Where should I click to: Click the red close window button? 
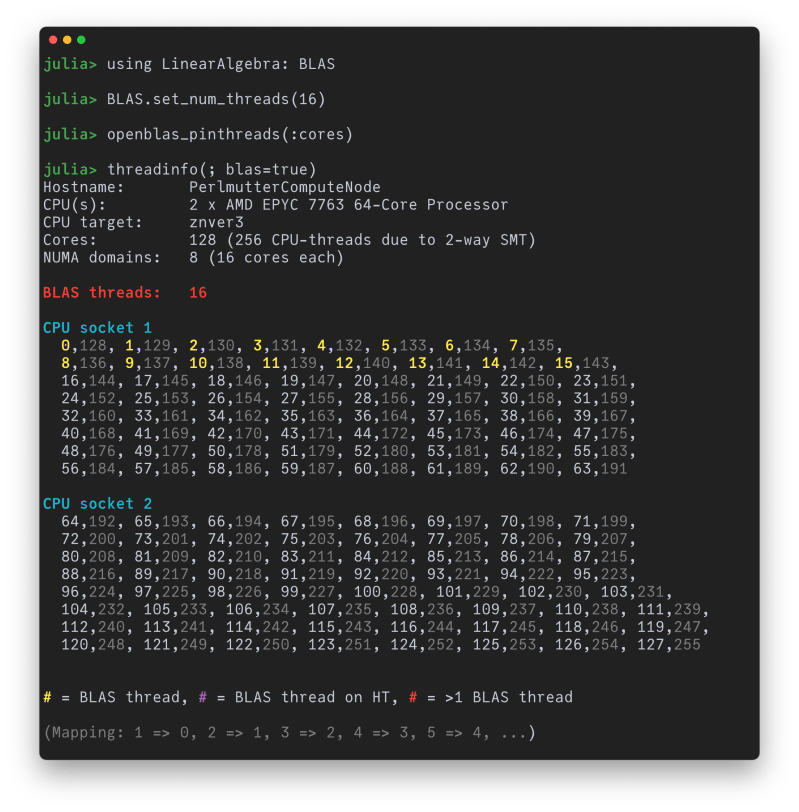[x=53, y=40]
